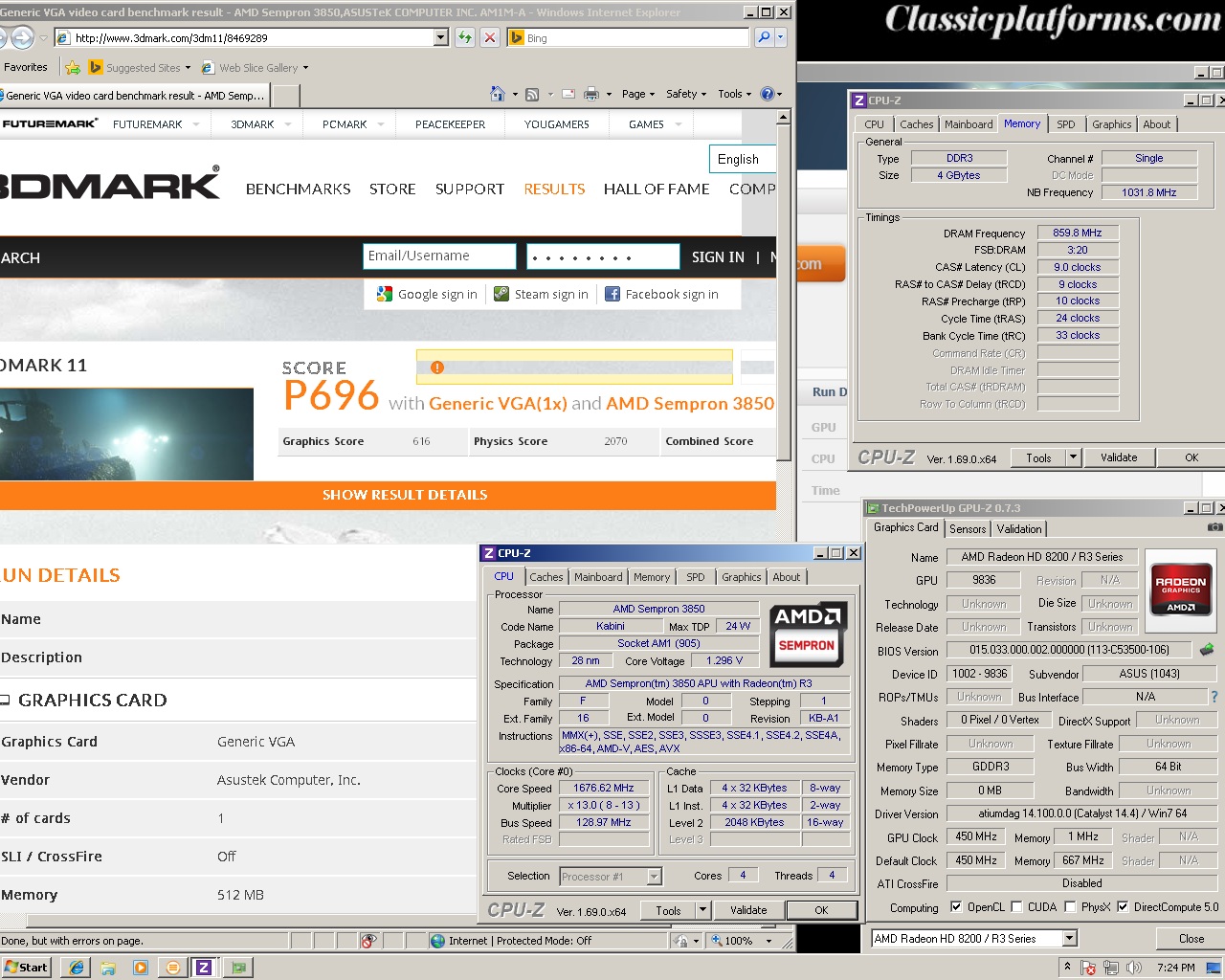Viewport: 1225px width, 980px height.
Task: Click the blue help question mark icon
Action: point(767,94)
